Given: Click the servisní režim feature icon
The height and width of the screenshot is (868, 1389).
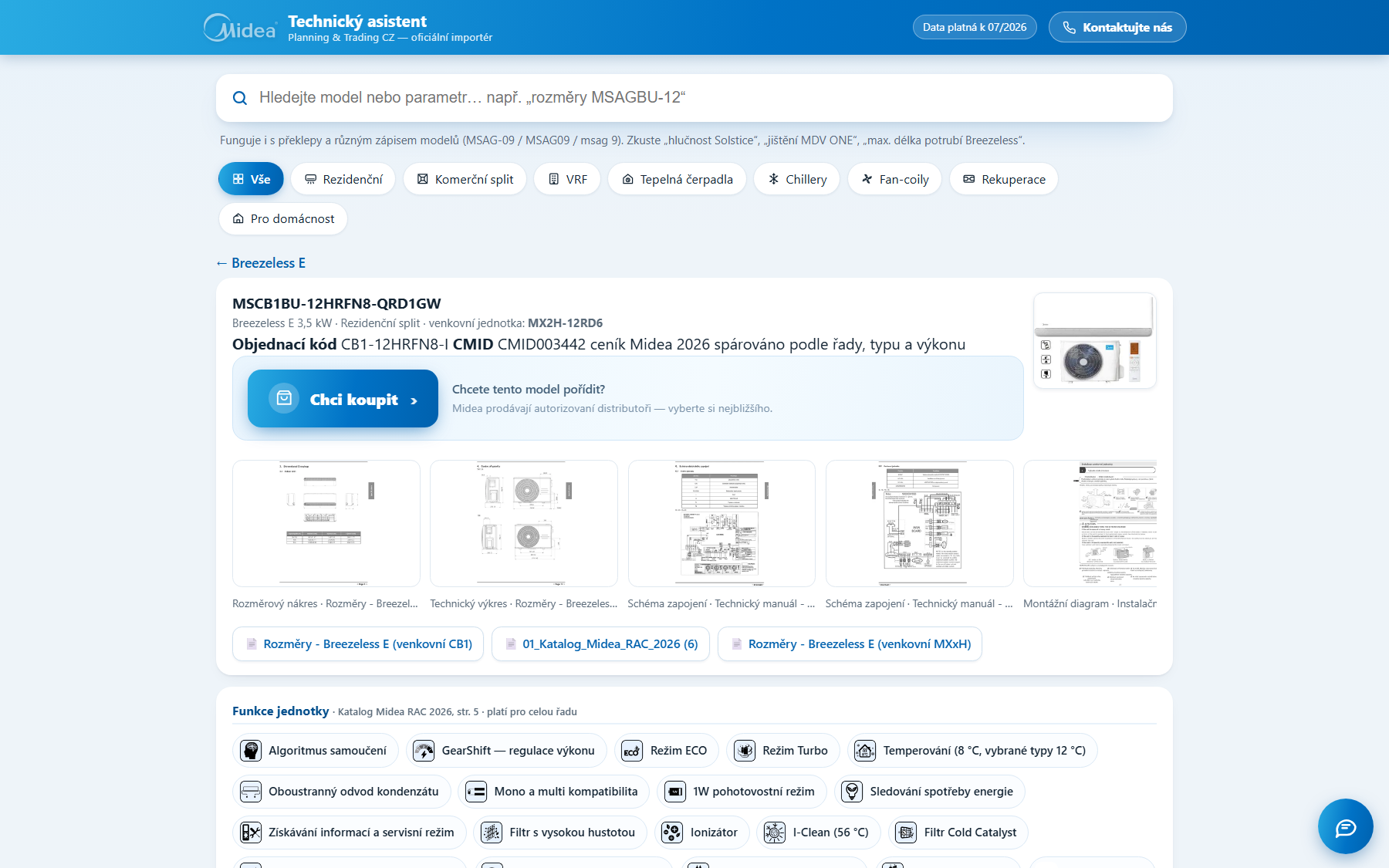Looking at the screenshot, I should (251, 833).
